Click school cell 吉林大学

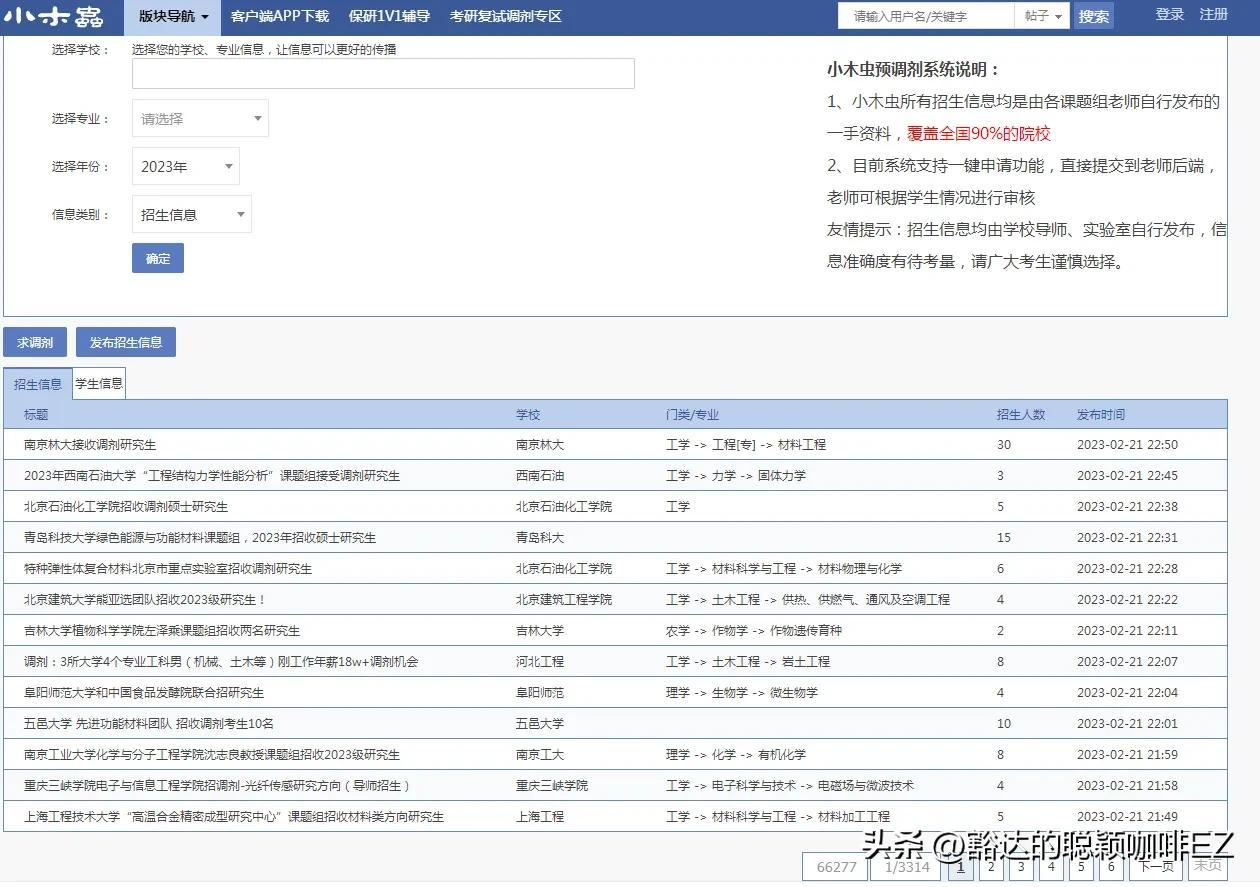[540, 630]
